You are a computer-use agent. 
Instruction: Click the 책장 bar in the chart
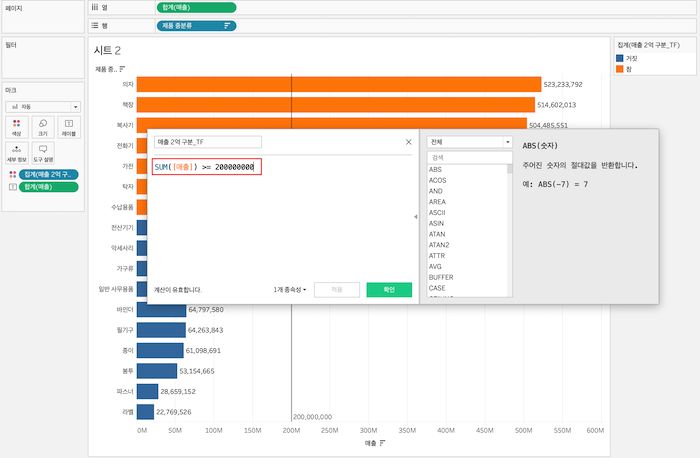(336, 105)
